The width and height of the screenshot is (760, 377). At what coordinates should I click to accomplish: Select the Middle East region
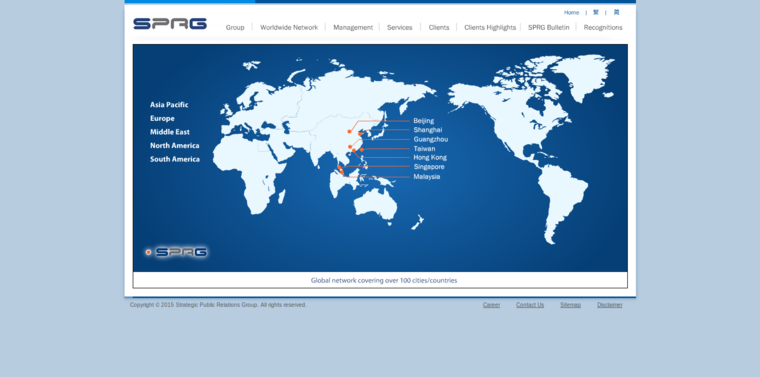(170, 132)
